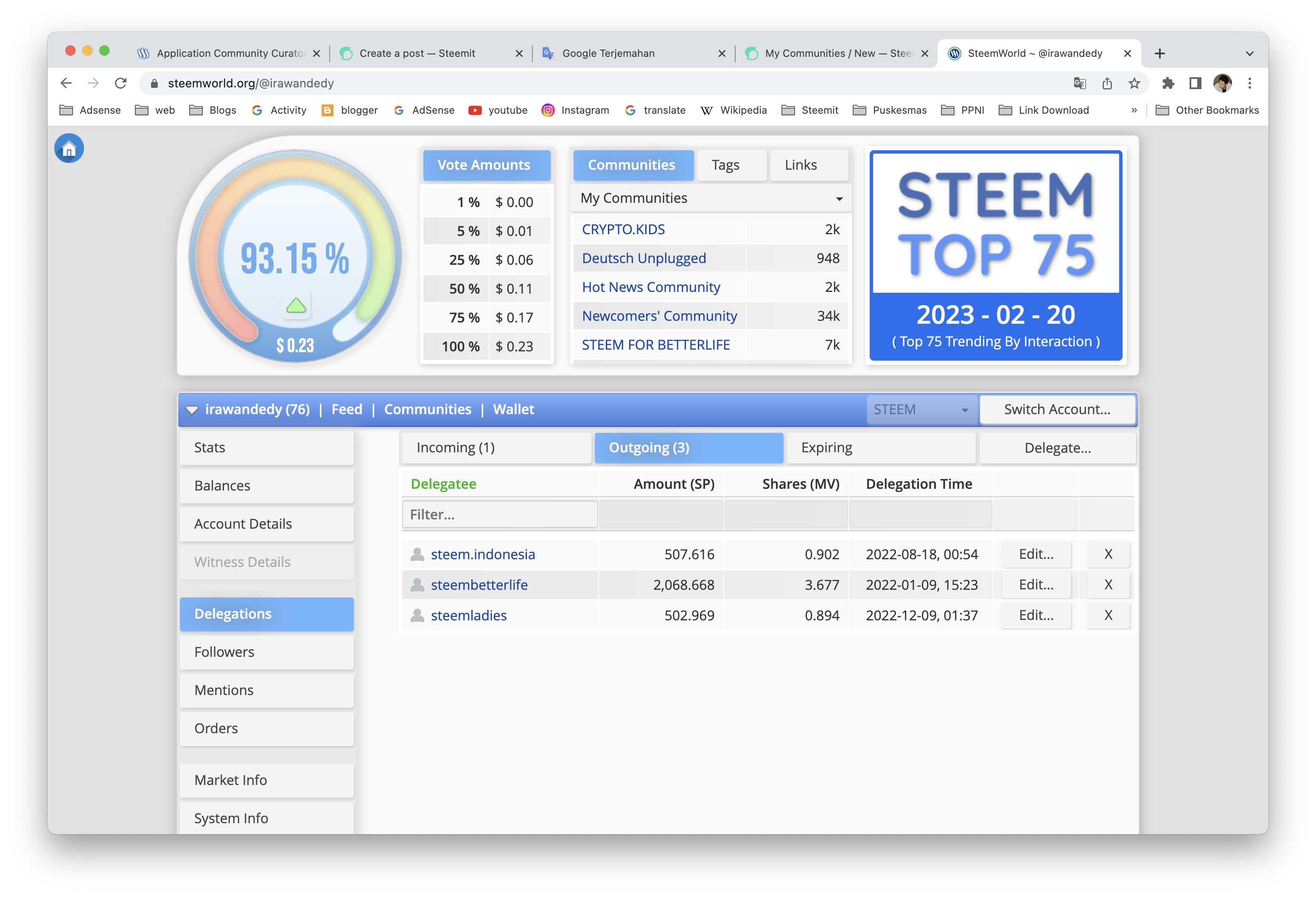Open the Tags tab
1316x897 pixels.
[725, 165]
